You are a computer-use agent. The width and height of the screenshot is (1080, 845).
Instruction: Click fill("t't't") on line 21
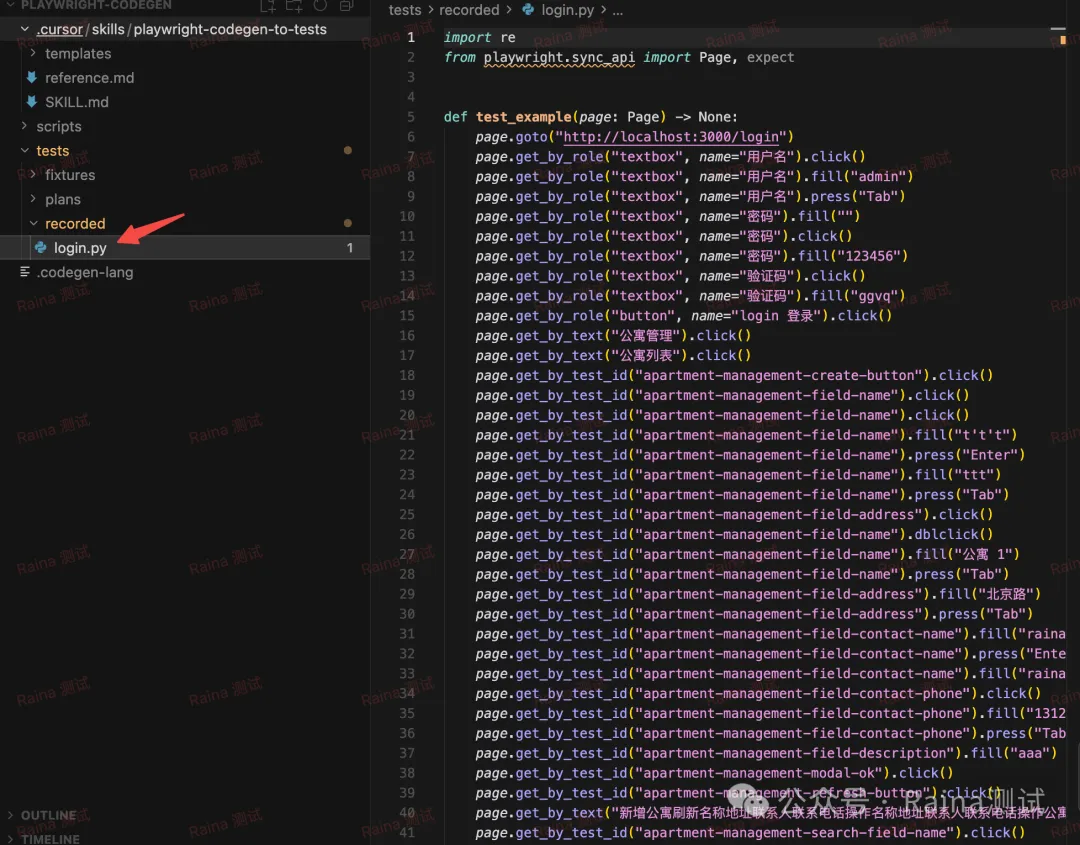(x=966, y=435)
